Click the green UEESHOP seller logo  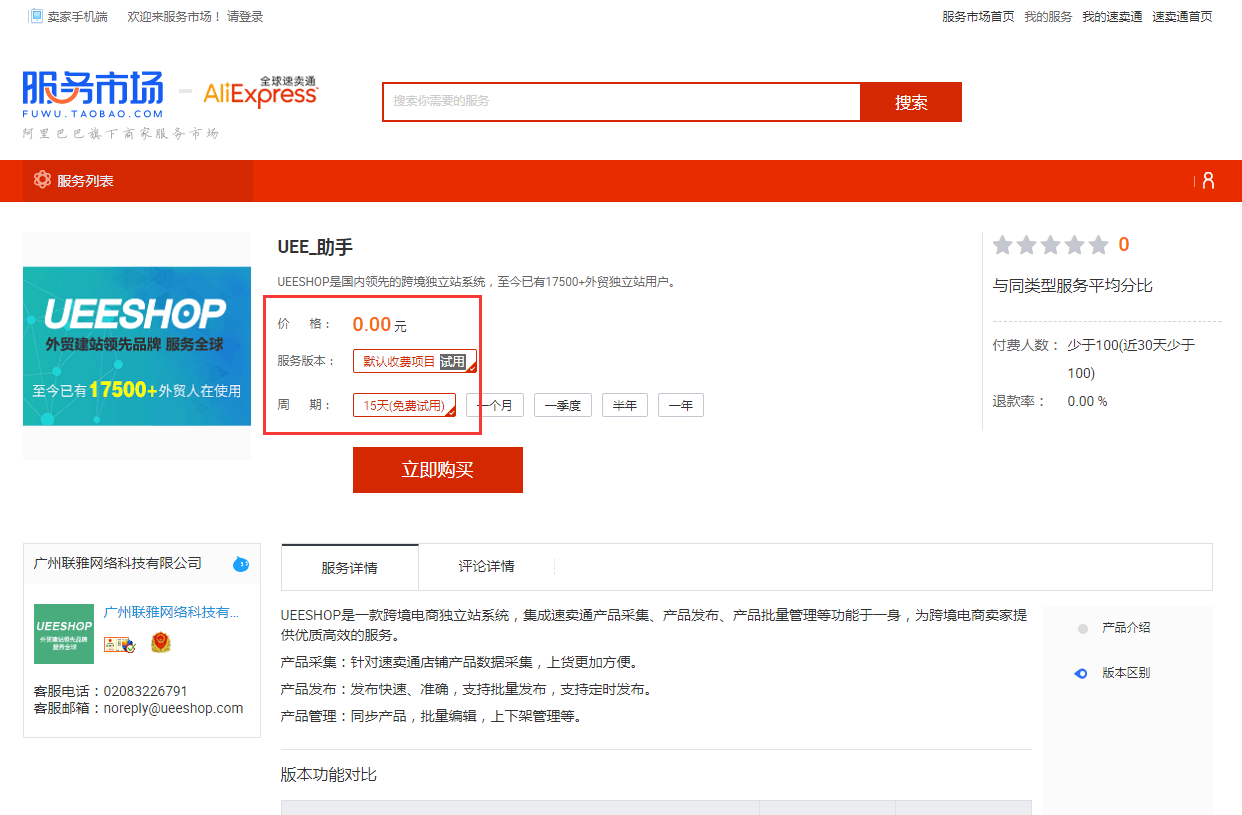click(x=64, y=634)
